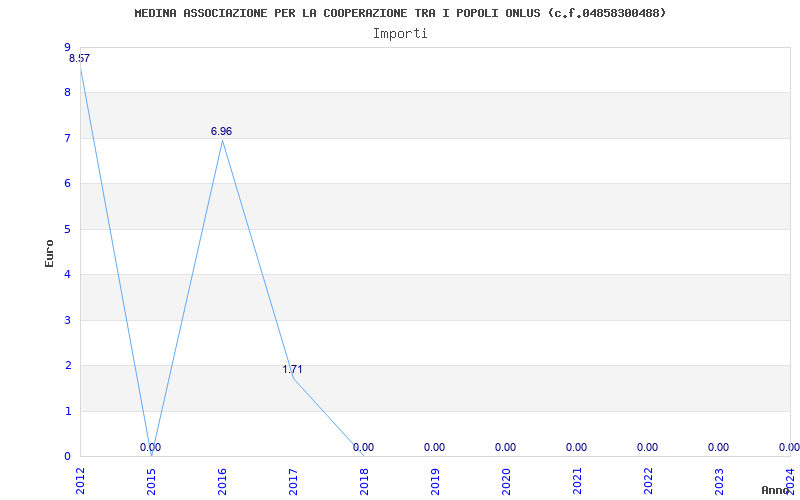Select the 6.96 data point label
The width and height of the screenshot is (800, 500).
221,131
